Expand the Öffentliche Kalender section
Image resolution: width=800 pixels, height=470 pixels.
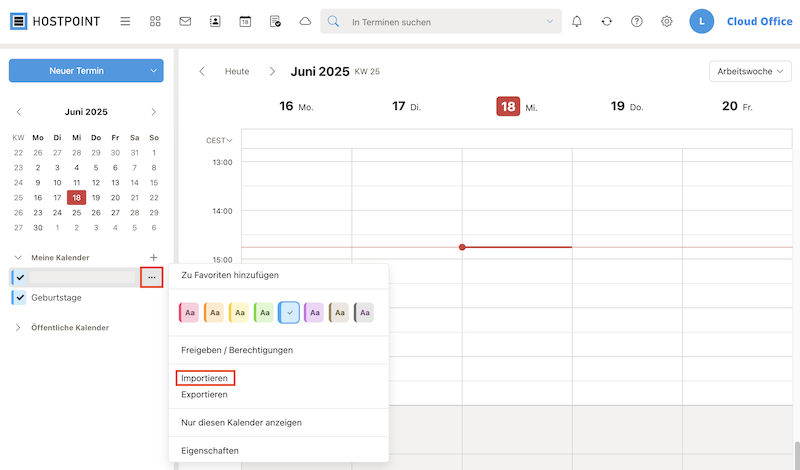18,328
